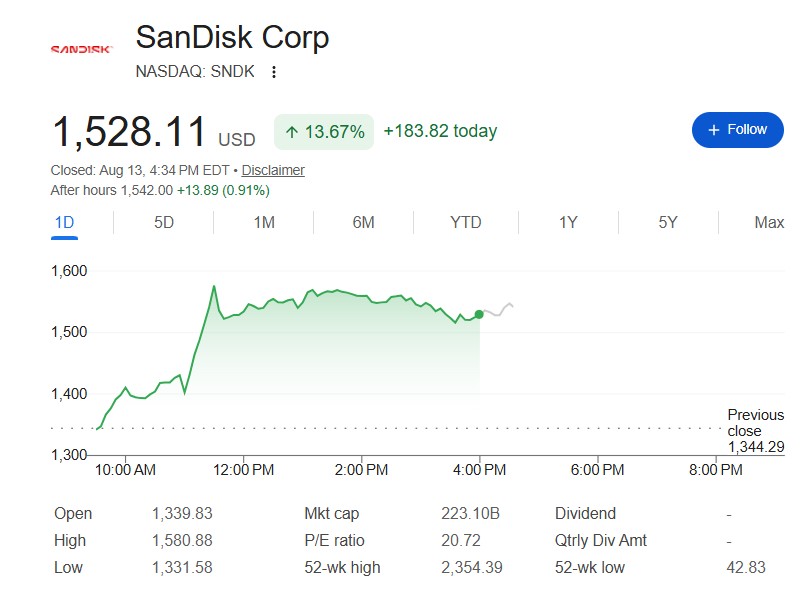Show the 6M chart range

click(x=363, y=222)
